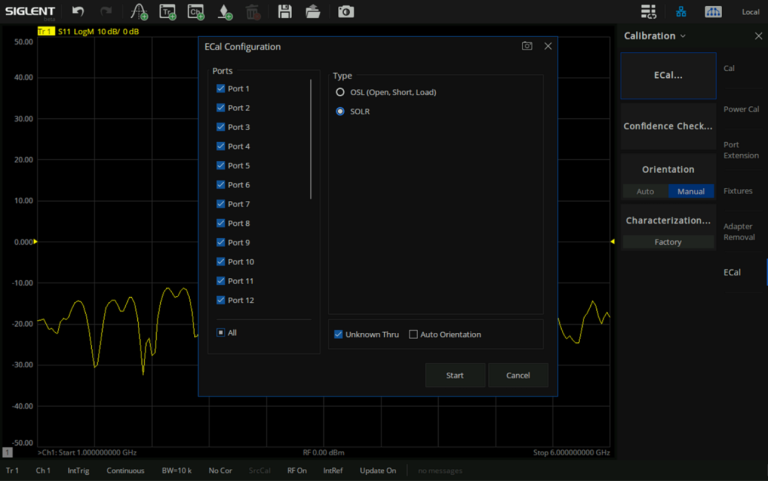Capture the ECal Configuration dialog with its camera icon
This screenshot has width=768, height=481.
coord(527,46)
